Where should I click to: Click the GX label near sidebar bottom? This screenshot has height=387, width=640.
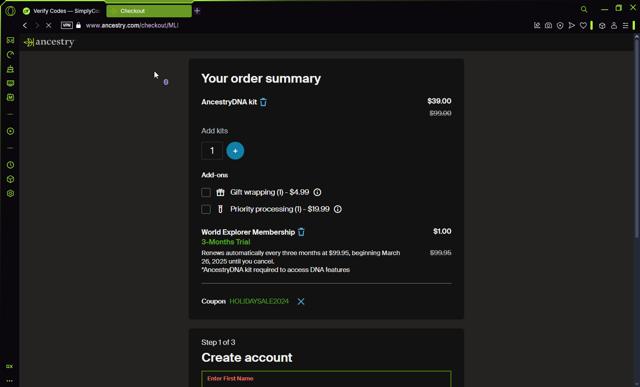9,367
